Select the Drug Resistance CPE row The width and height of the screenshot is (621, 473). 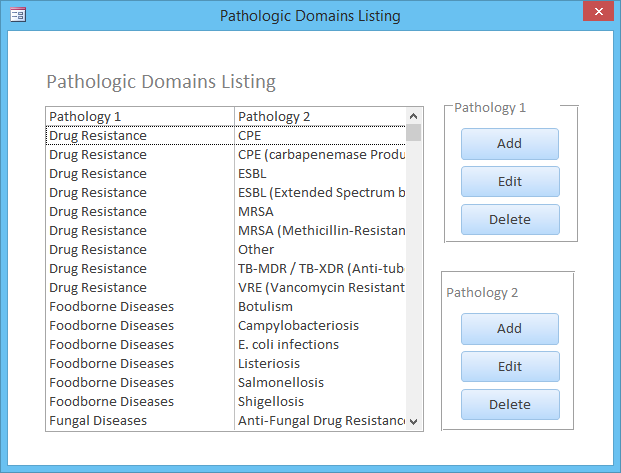coord(226,135)
